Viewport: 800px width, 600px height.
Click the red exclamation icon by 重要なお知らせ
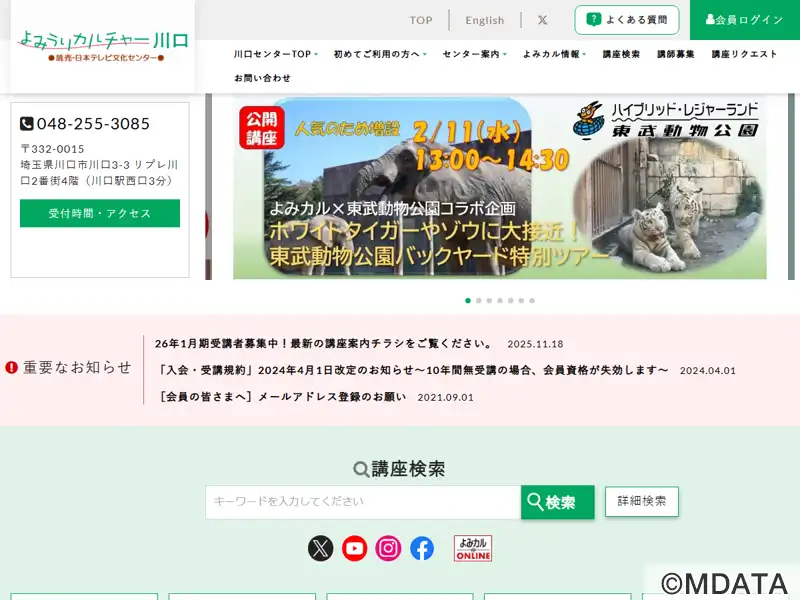point(11,367)
